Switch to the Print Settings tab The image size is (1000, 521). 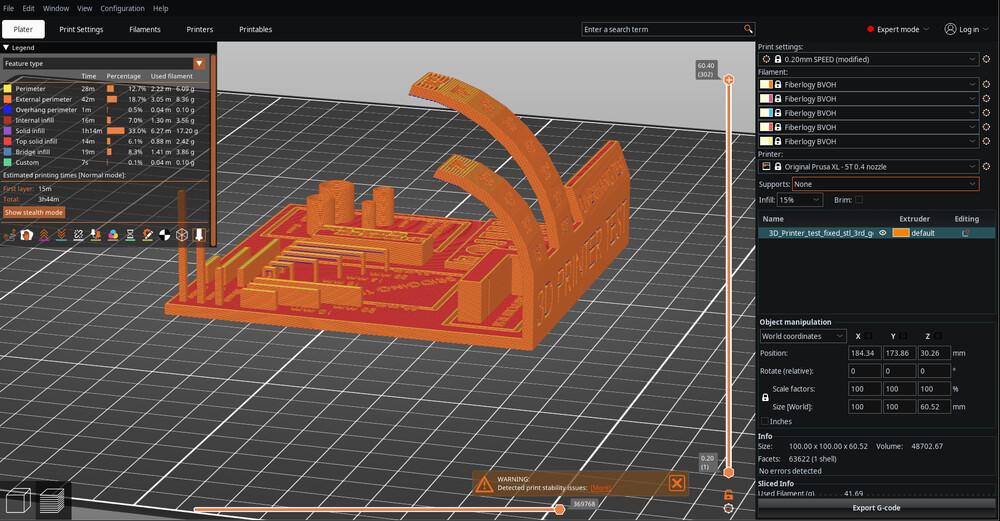point(81,29)
